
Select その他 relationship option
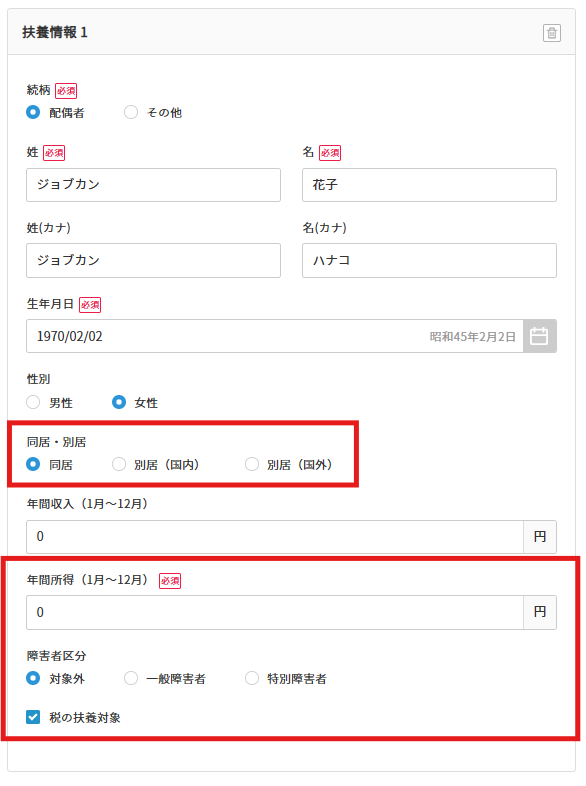coord(131,112)
